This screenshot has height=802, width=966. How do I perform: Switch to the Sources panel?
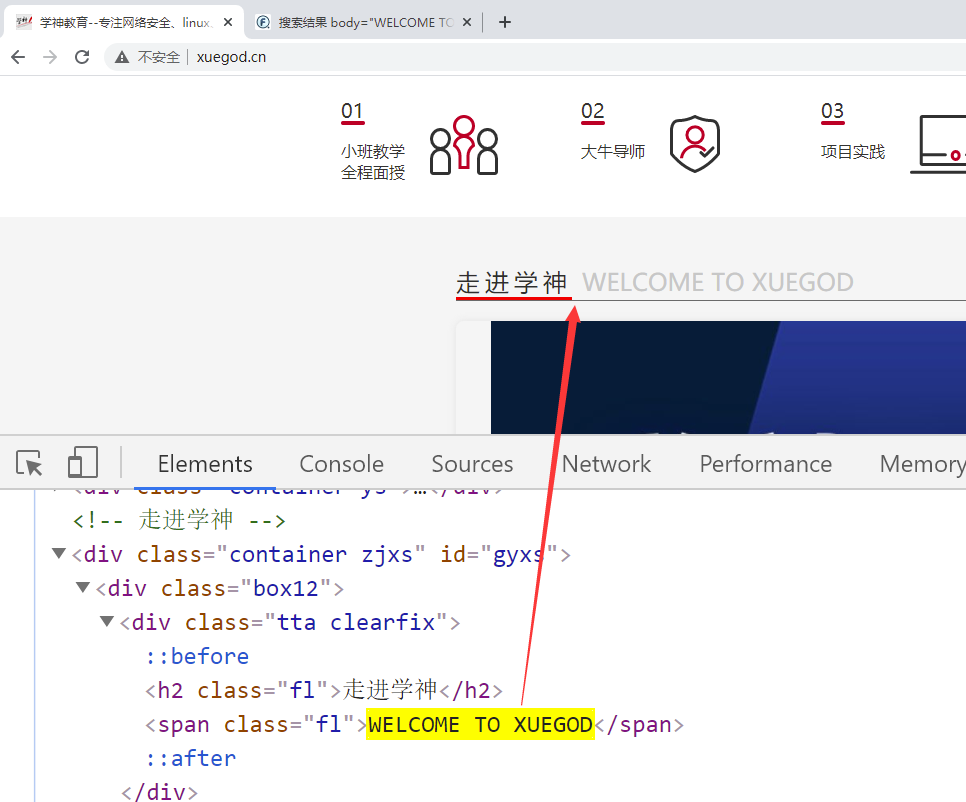[x=472, y=464]
